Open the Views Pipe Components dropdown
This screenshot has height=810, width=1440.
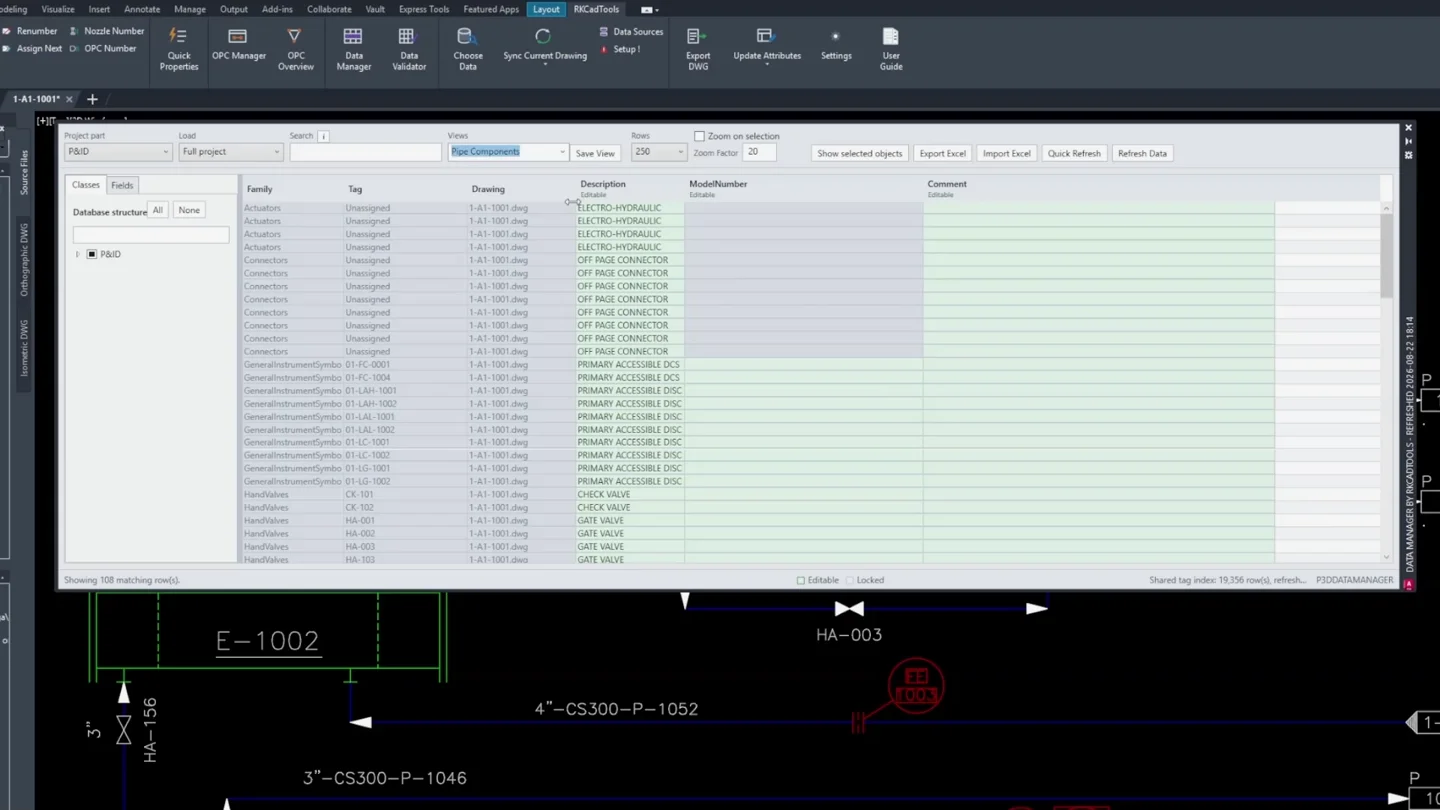coord(508,152)
